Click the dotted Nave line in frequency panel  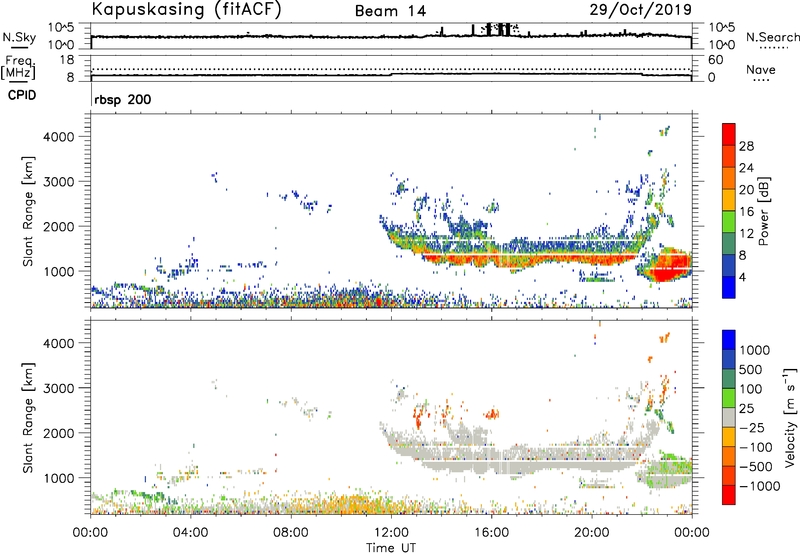(x=391, y=69)
